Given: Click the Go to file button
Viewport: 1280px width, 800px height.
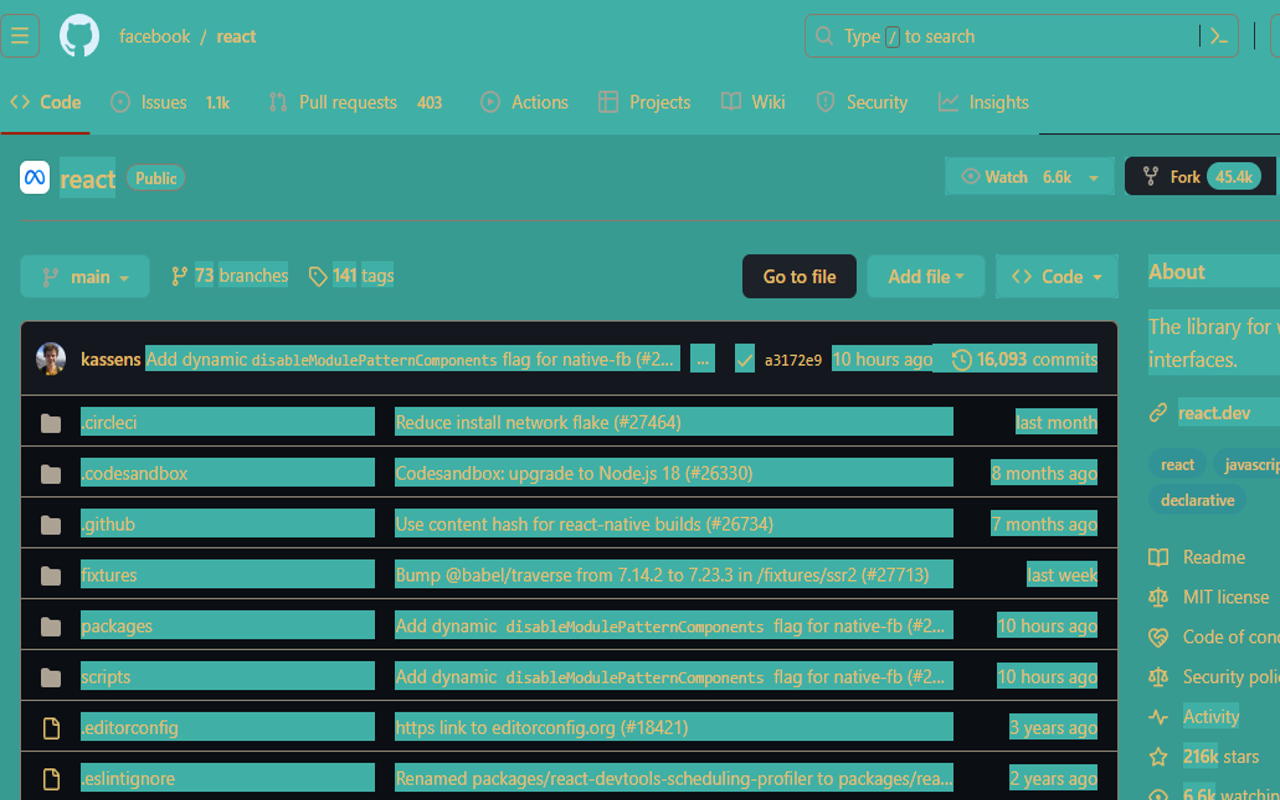Looking at the screenshot, I should 799,276.
